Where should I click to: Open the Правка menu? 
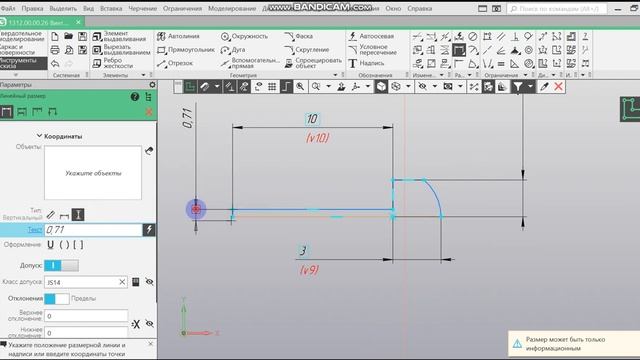pyautogui.click(x=32, y=8)
